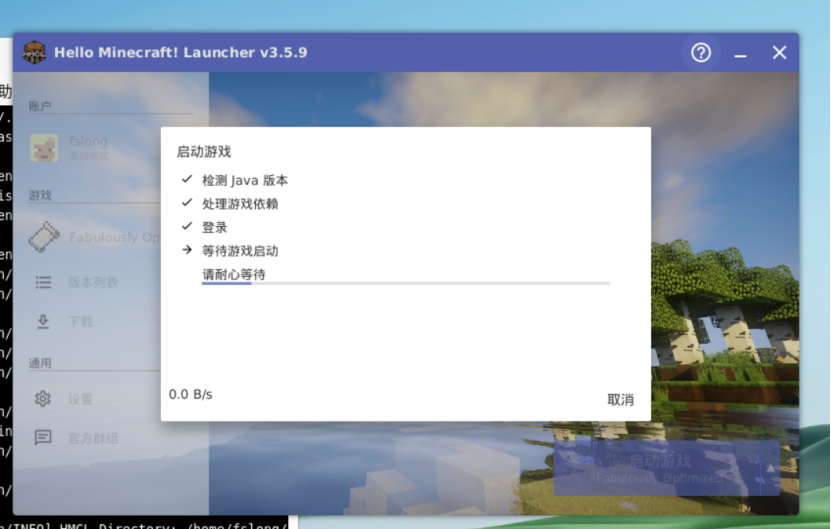Click the 账户 section header
The height and width of the screenshot is (529, 831).
40,106
